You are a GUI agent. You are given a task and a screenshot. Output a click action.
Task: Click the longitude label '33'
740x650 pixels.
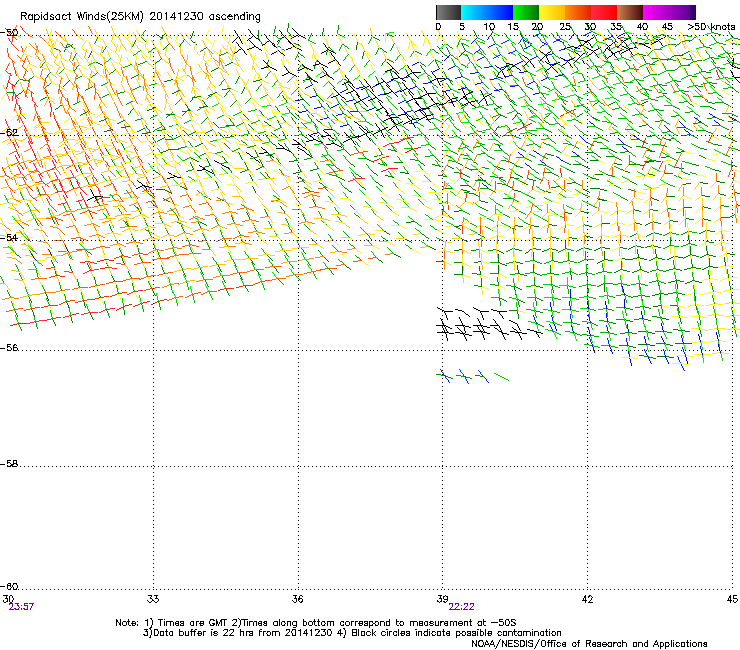pyautogui.click(x=153, y=599)
